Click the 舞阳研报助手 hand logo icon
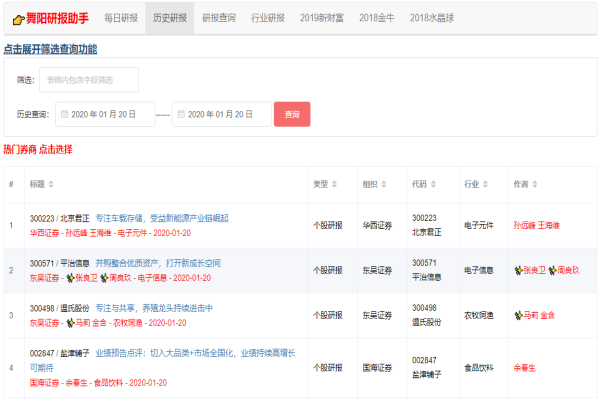The image size is (600, 400). click(18, 20)
